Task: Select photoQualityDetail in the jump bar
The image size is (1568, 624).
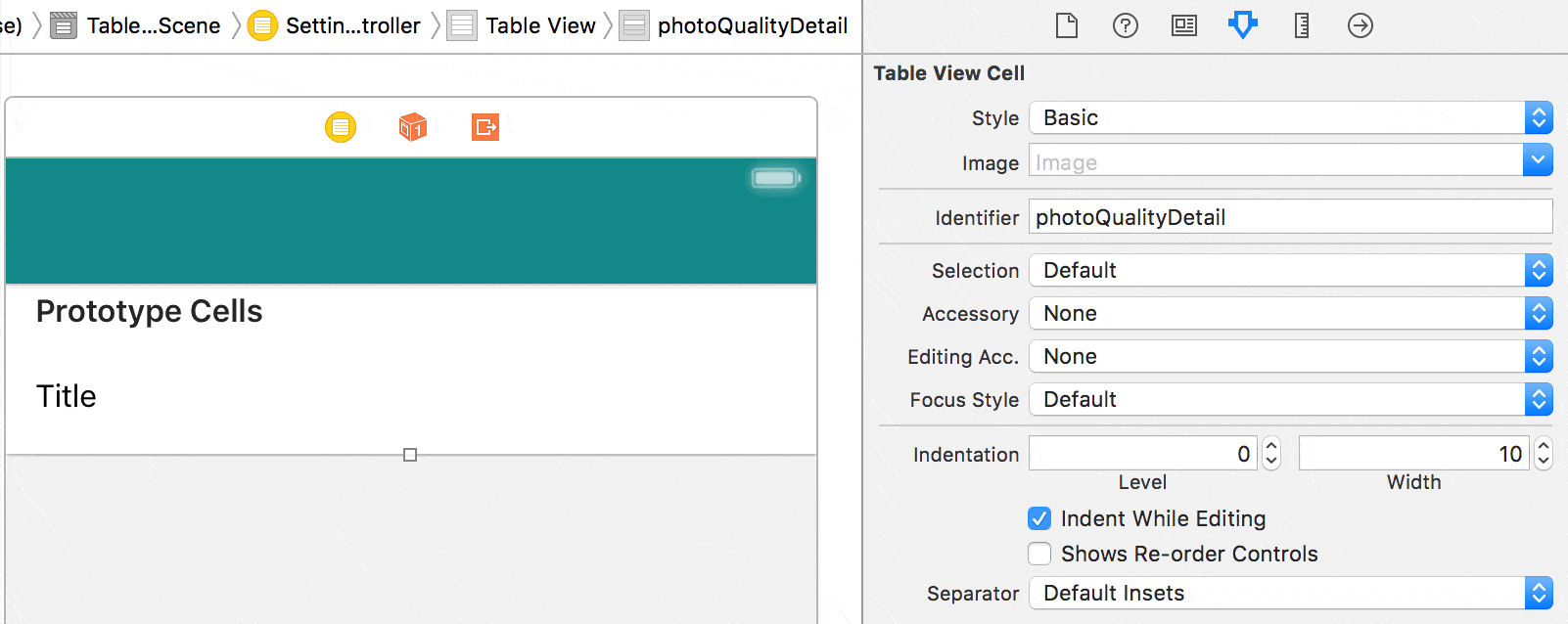Action: click(x=752, y=25)
